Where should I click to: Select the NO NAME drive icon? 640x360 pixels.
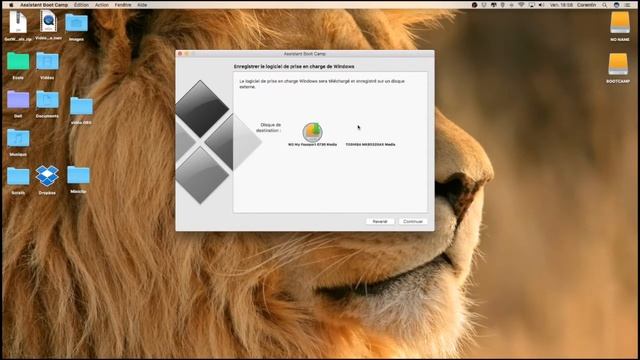(x=620, y=23)
